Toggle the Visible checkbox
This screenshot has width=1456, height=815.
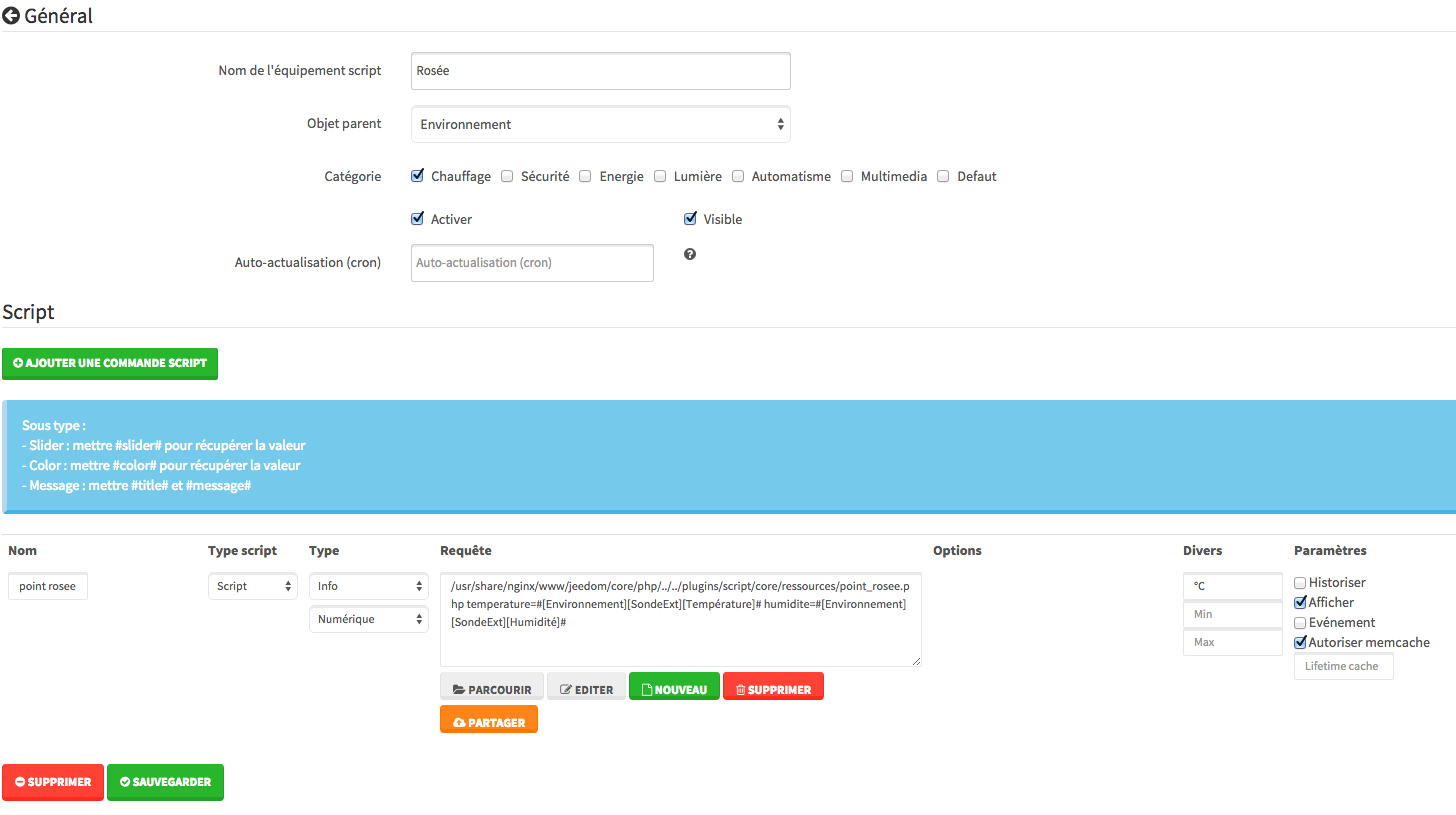coord(690,219)
